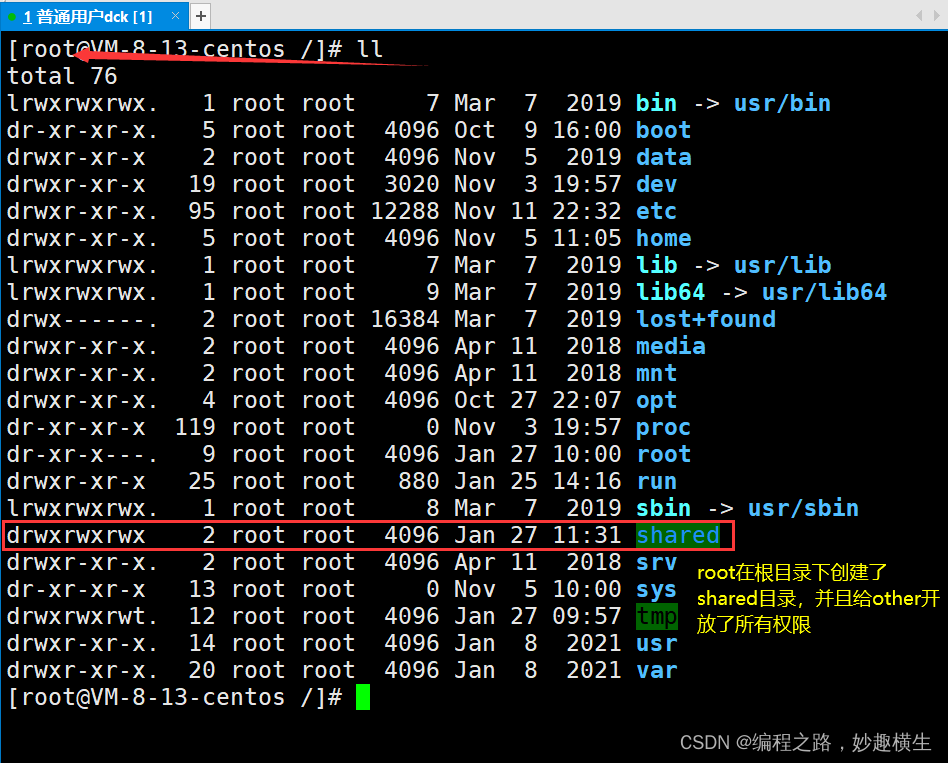Image resolution: width=948 pixels, height=763 pixels.
Task: Click the green connection status indicator
Action: (x=12, y=15)
